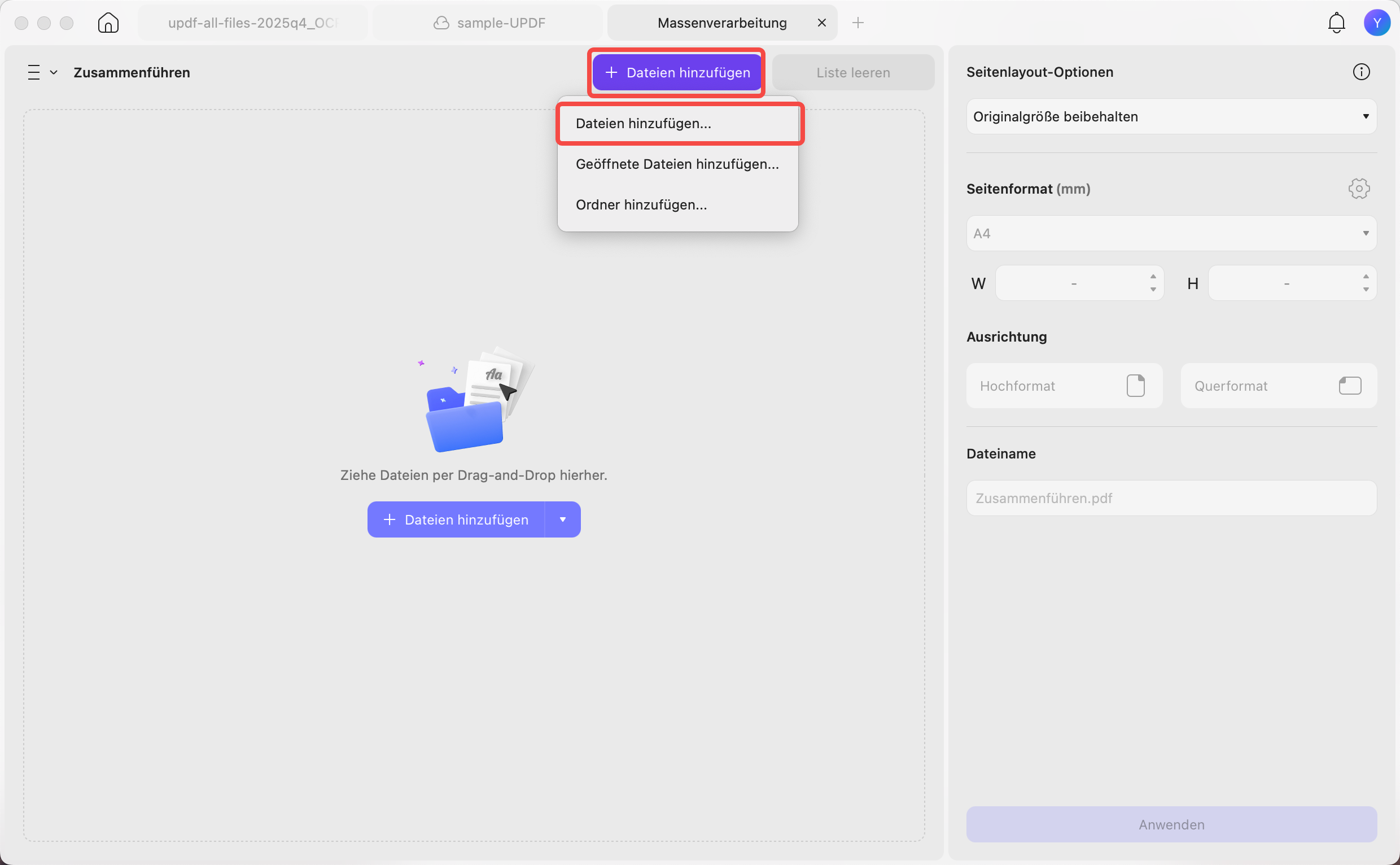Click the Liste leeren button

(852, 73)
